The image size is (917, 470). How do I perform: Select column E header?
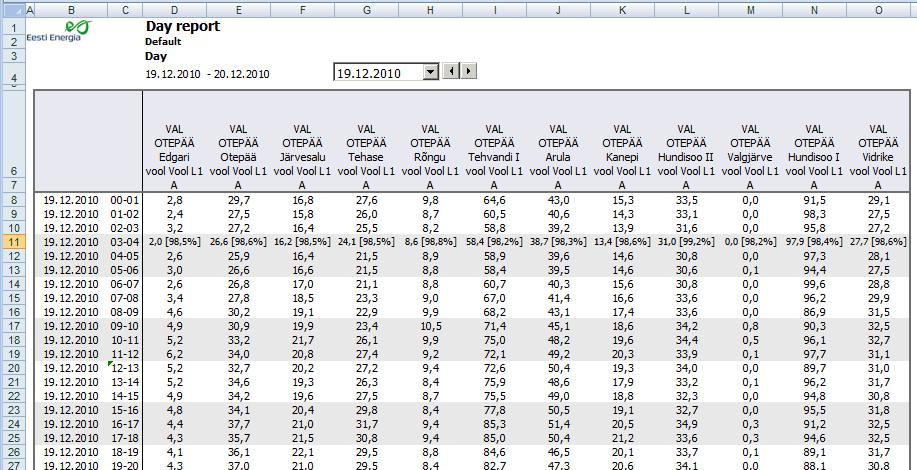click(239, 11)
